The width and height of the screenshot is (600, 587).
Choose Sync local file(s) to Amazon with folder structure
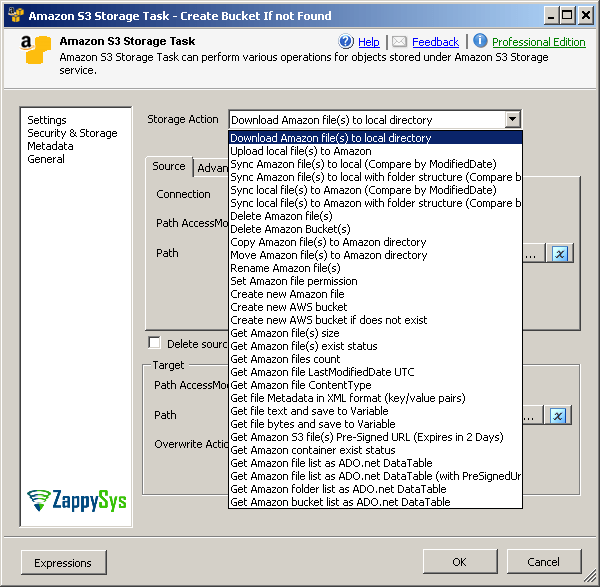pos(375,203)
